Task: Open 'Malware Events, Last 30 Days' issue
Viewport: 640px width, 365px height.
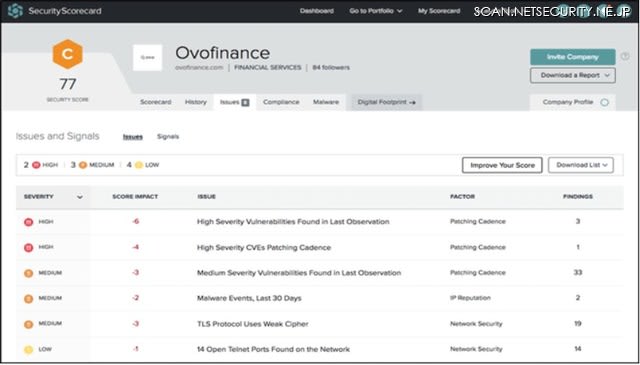Action: click(x=249, y=298)
